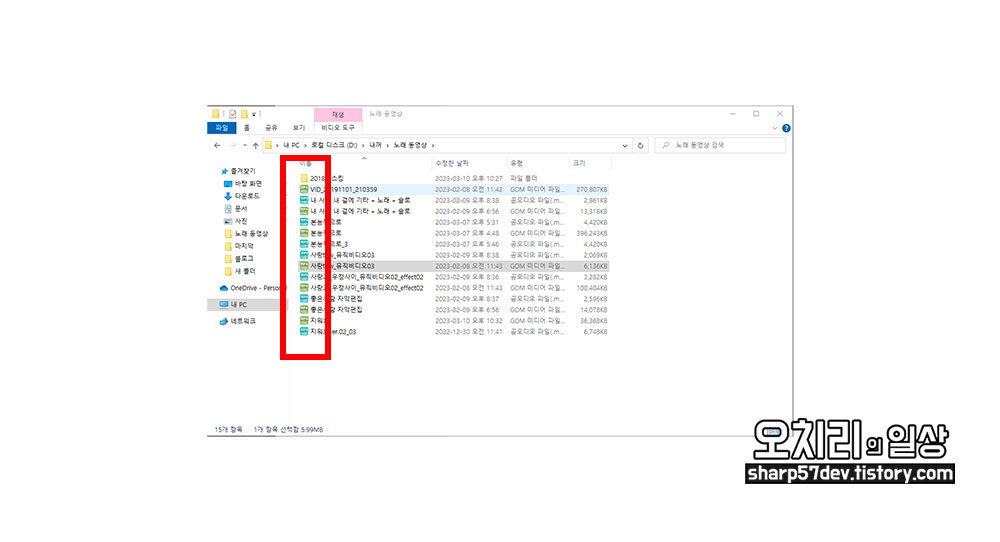This screenshot has width=1000, height=542.
Task: Open 문서 in the sidebar
Action: pos(240,209)
